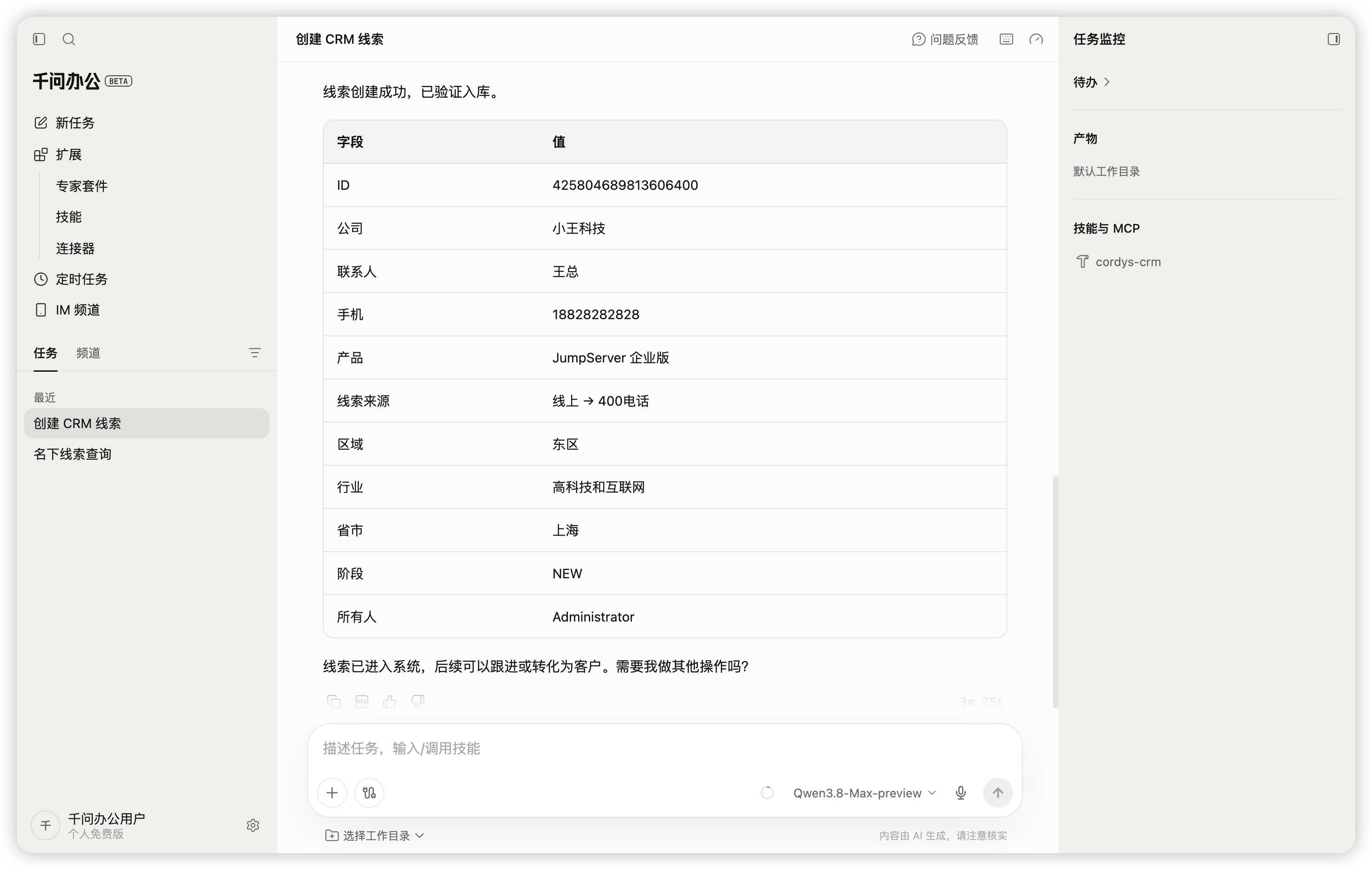Toggle the 任务监控 panel icon

click(x=1334, y=39)
